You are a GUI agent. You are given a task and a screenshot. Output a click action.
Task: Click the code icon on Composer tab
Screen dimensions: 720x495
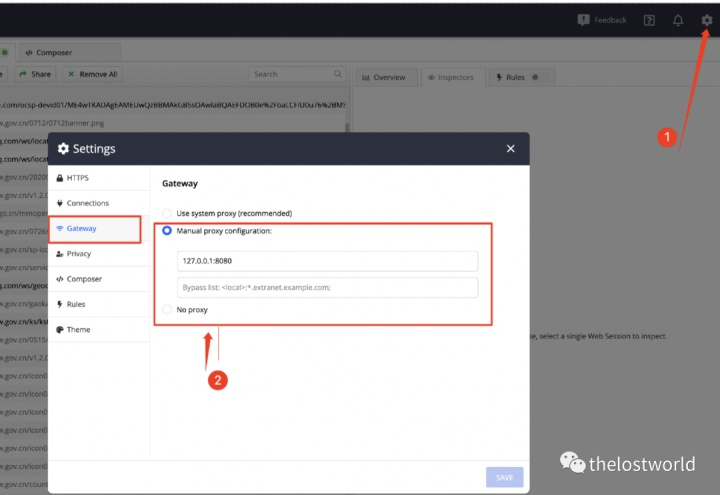29,52
